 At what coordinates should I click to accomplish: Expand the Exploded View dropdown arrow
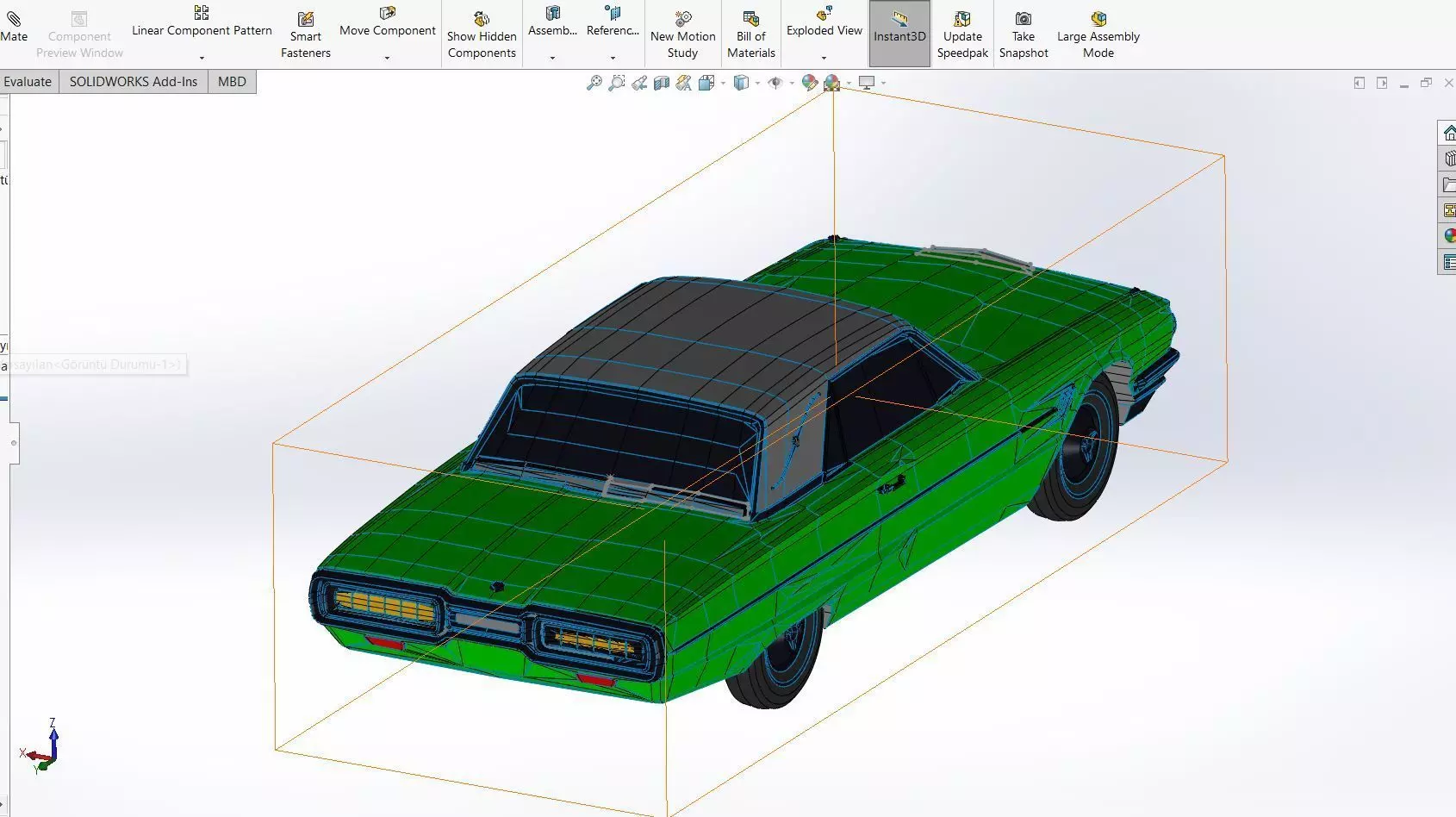pos(824,59)
